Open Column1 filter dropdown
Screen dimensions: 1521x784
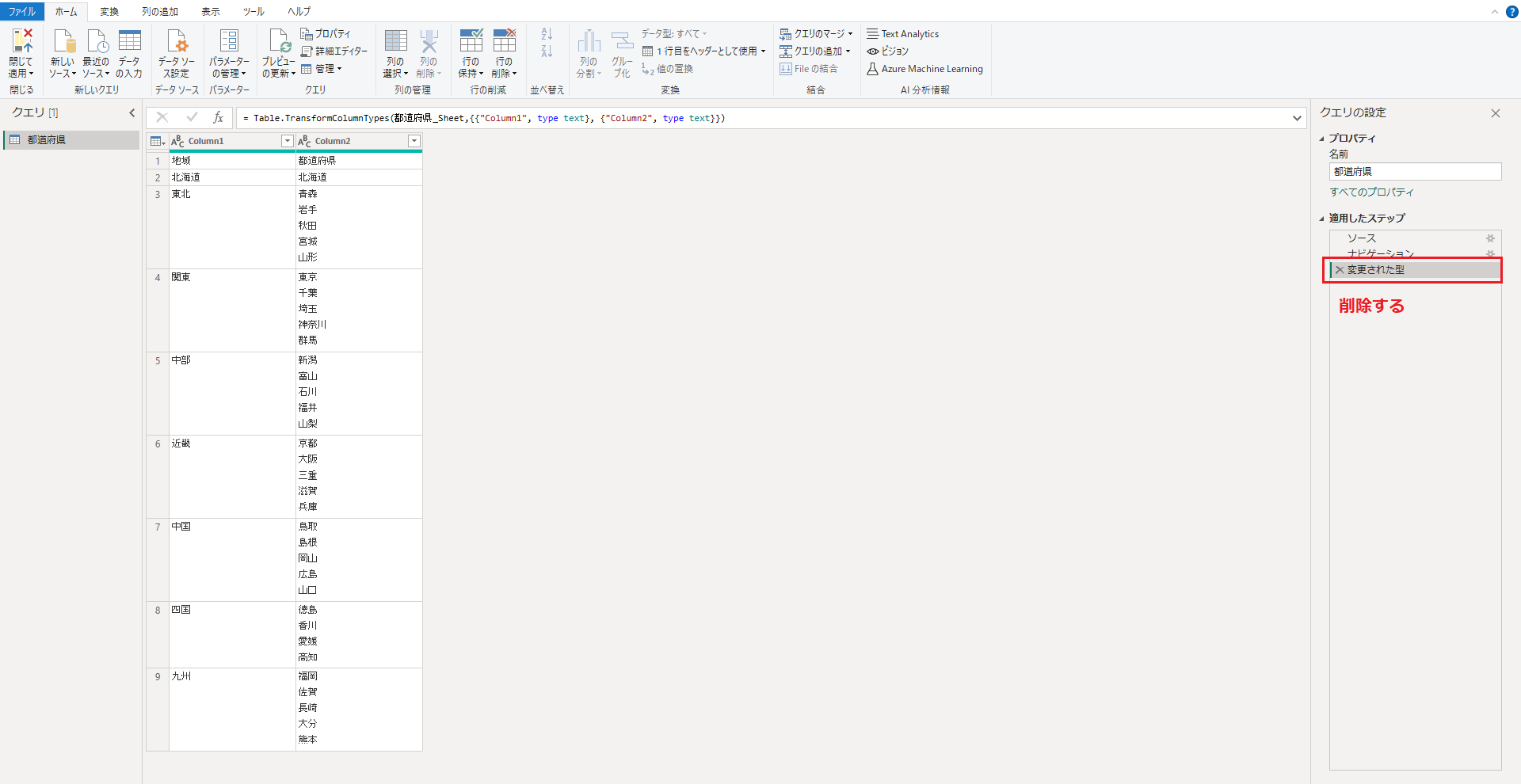coord(288,141)
